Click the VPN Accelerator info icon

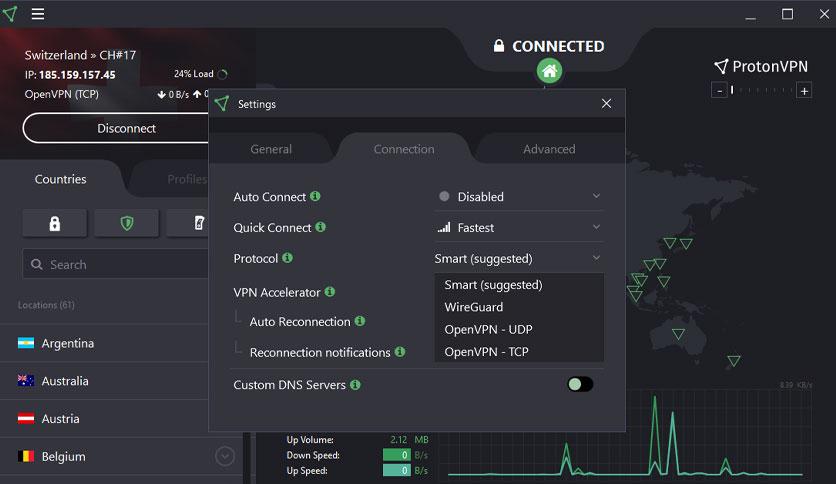point(330,292)
